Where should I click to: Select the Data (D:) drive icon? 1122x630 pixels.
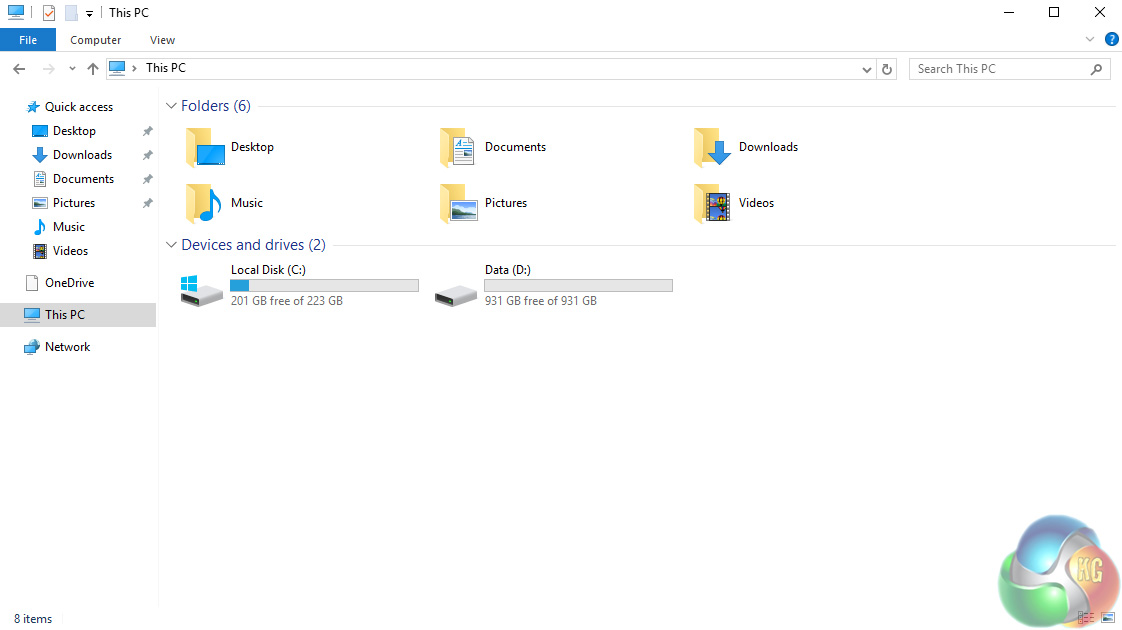(456, 295)
